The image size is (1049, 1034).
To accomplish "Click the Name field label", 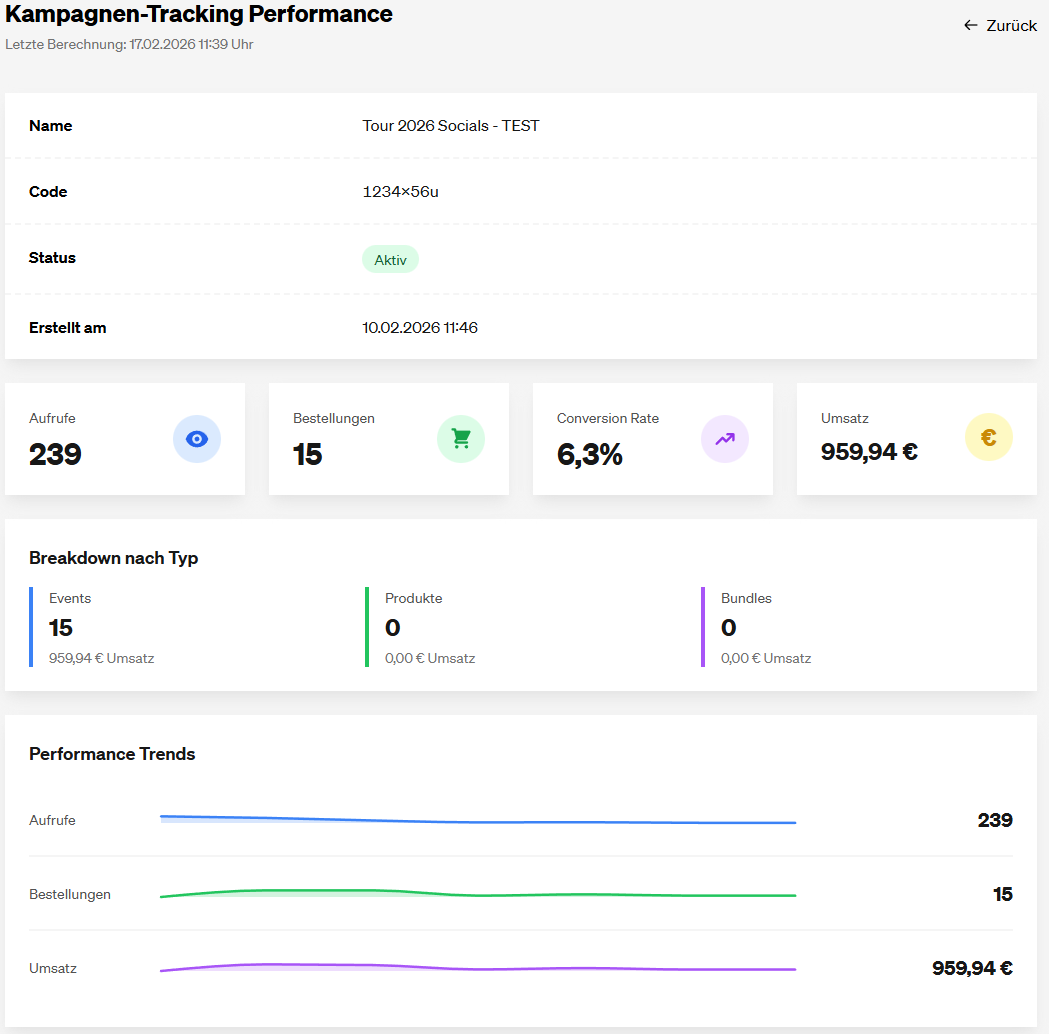I will (51, 126).
